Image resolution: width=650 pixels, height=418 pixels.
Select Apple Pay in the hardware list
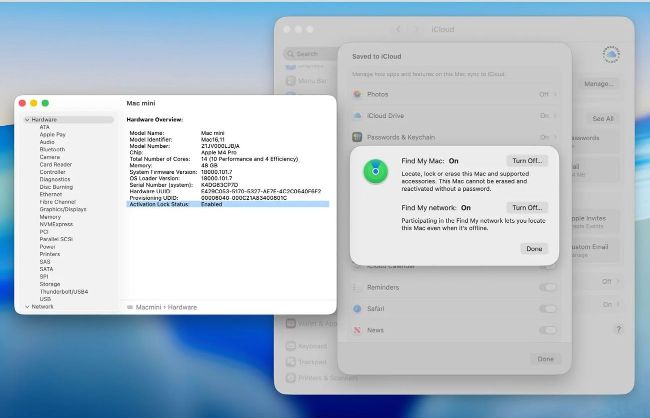(x=53, y=134)
